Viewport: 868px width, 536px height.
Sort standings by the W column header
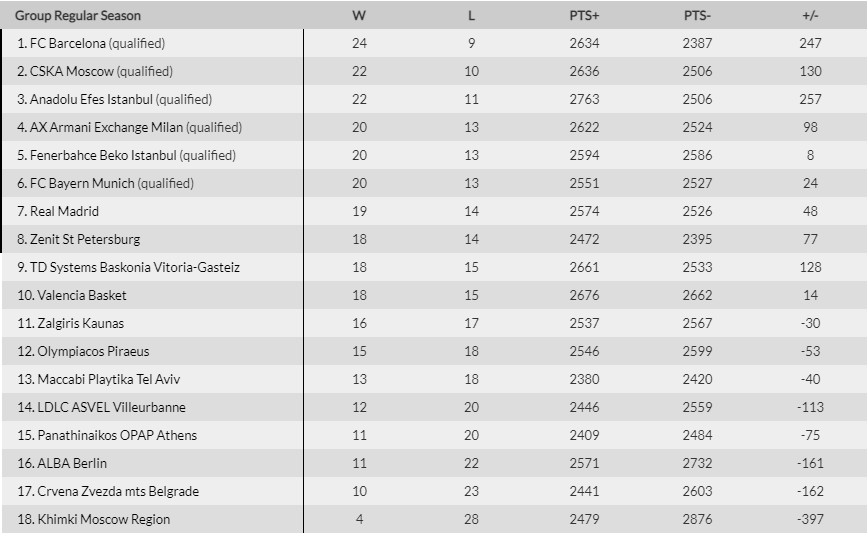coord(359,16)
